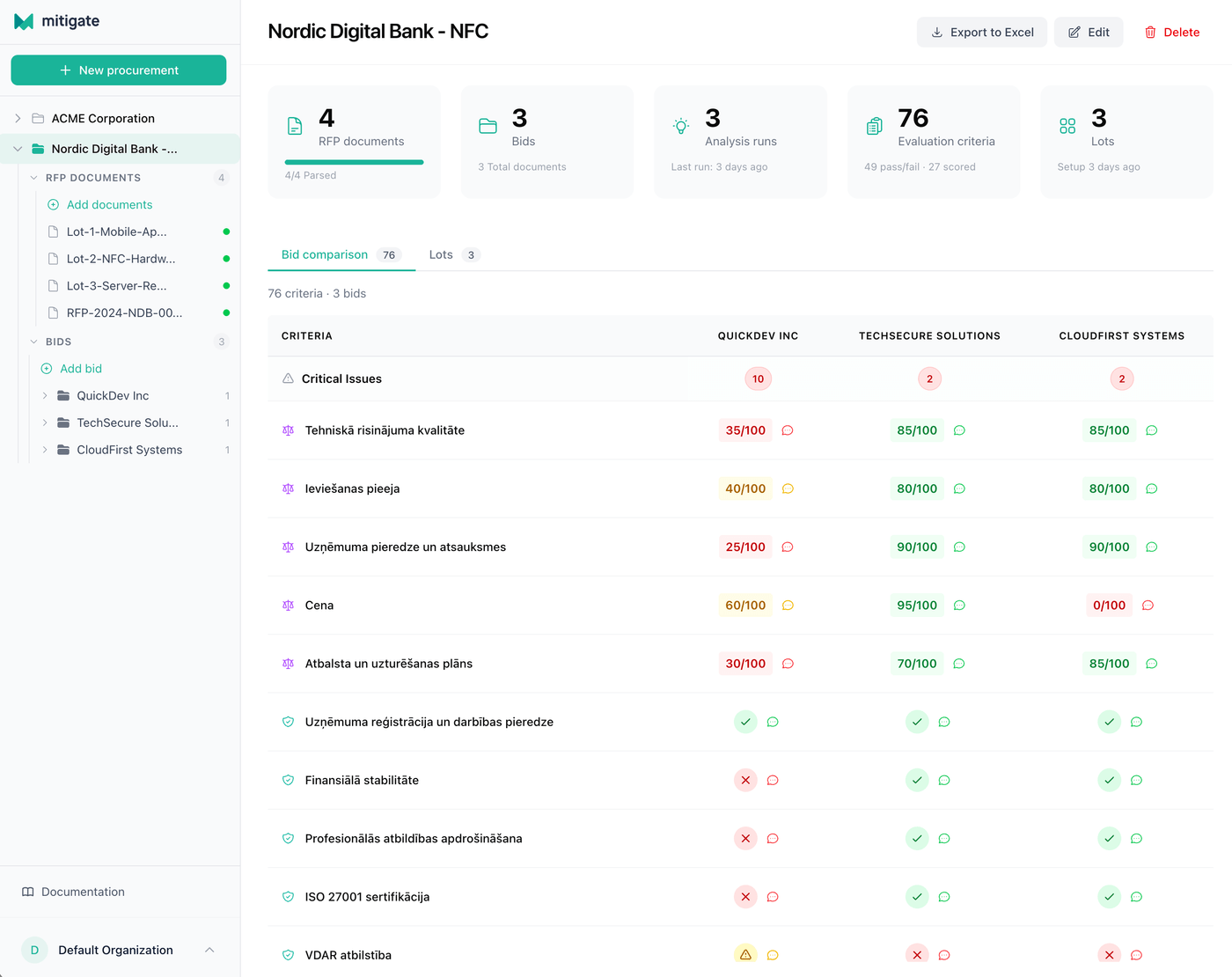The width and height of the screenshot is (1232, 977).
Task: Click the lightbulb icon on the Analysis runs card
Action: [x=680, y=126]
